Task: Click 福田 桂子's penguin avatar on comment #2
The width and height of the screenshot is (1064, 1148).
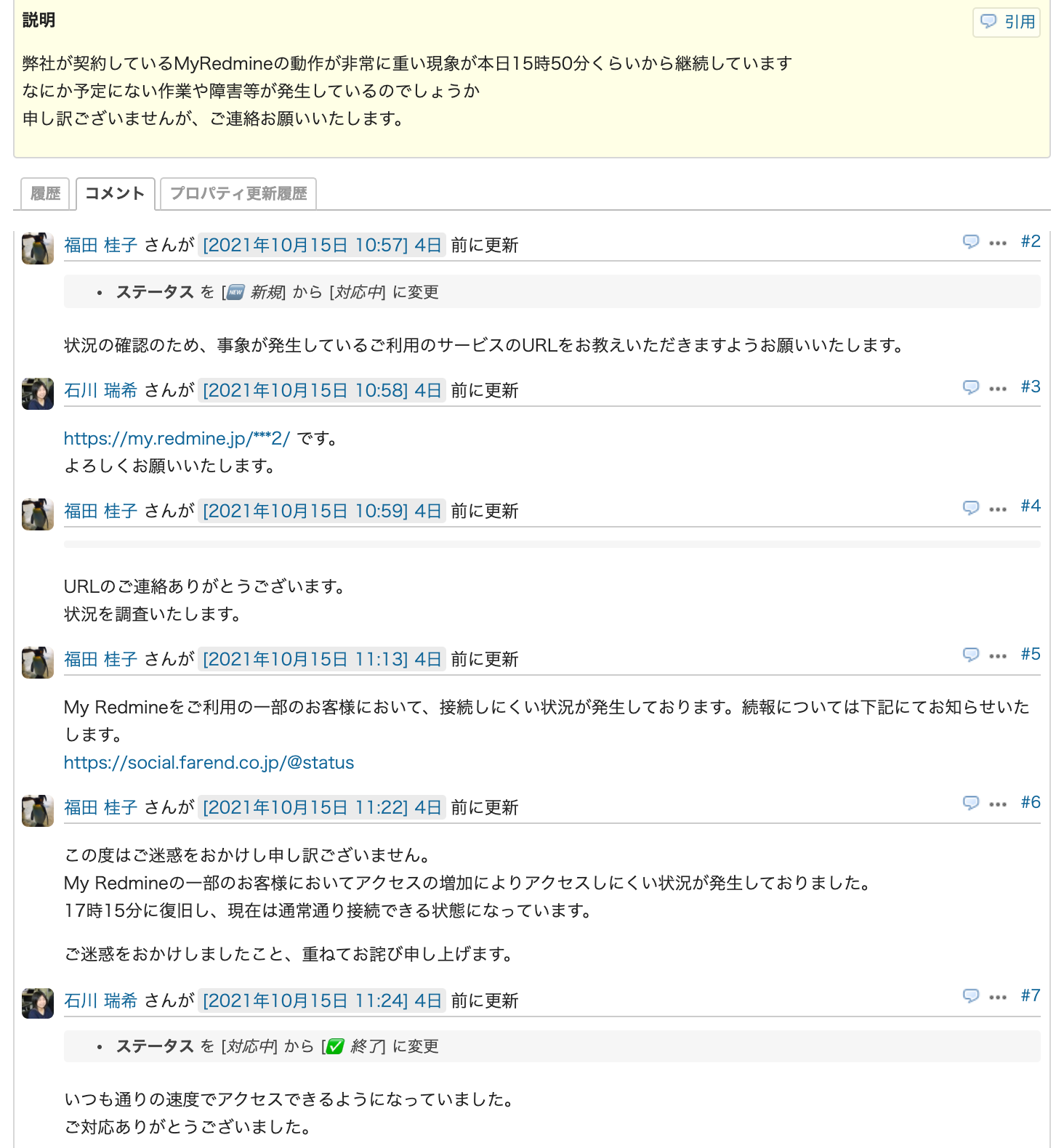Action: 38,248
